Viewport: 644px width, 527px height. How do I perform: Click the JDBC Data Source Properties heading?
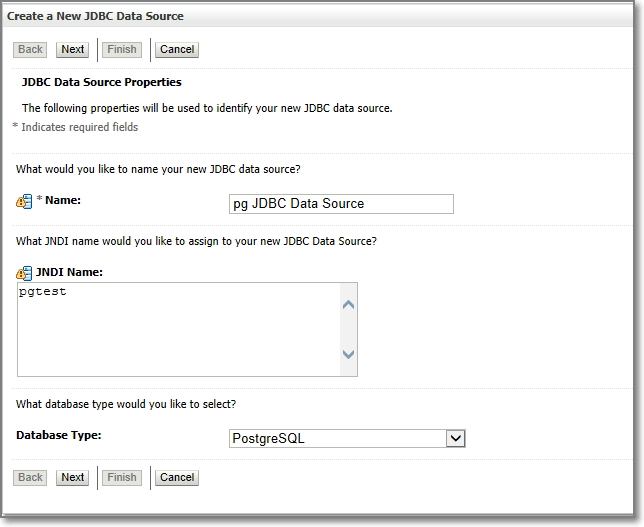pos(101,82)
